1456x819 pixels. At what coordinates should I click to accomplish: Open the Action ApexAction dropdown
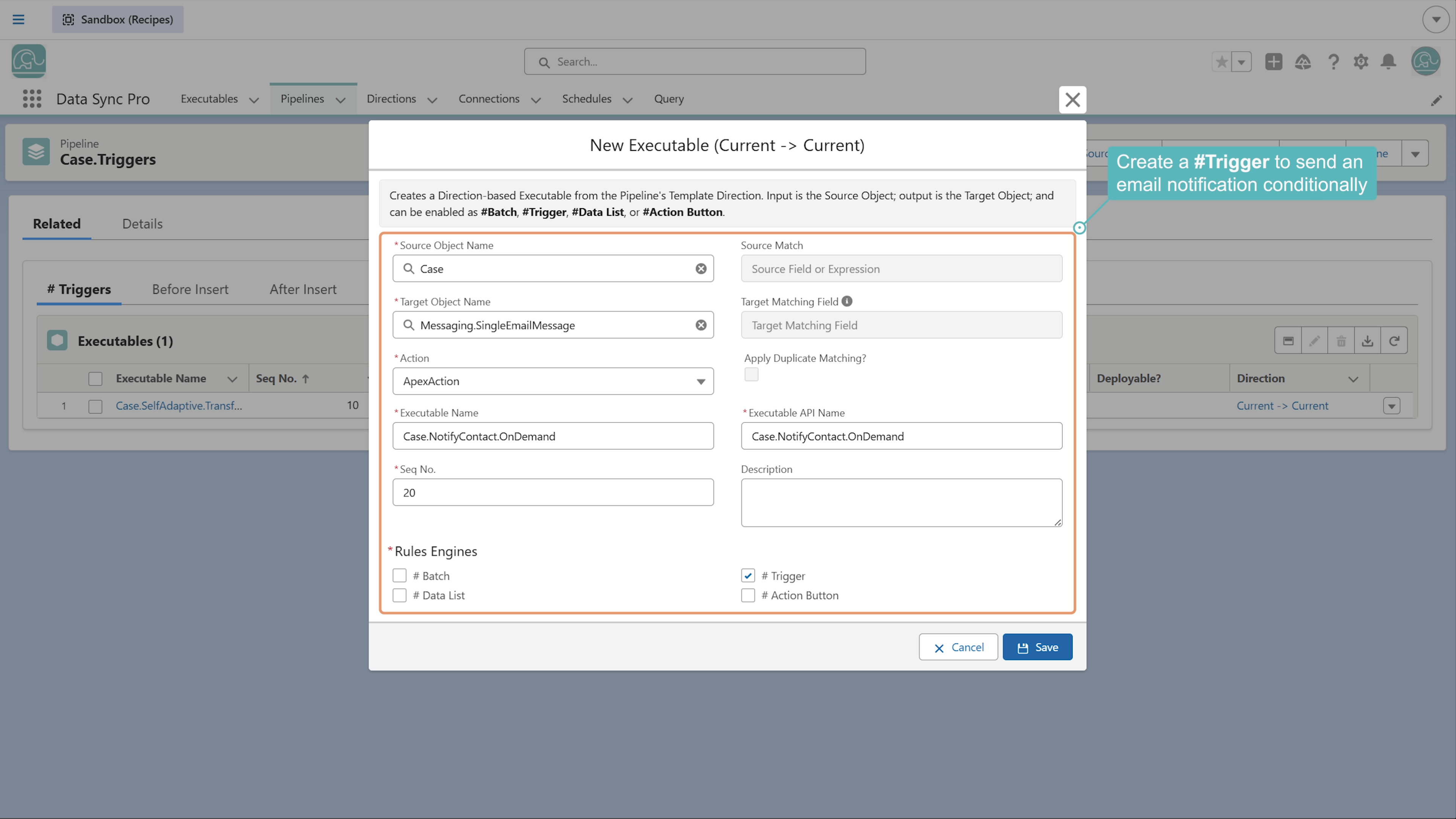tap(553, 381)
